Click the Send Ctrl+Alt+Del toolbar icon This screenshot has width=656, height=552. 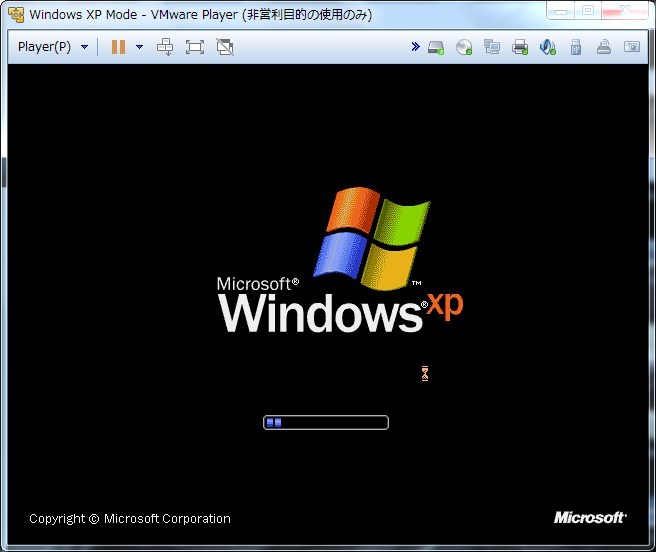pos(165,47)
